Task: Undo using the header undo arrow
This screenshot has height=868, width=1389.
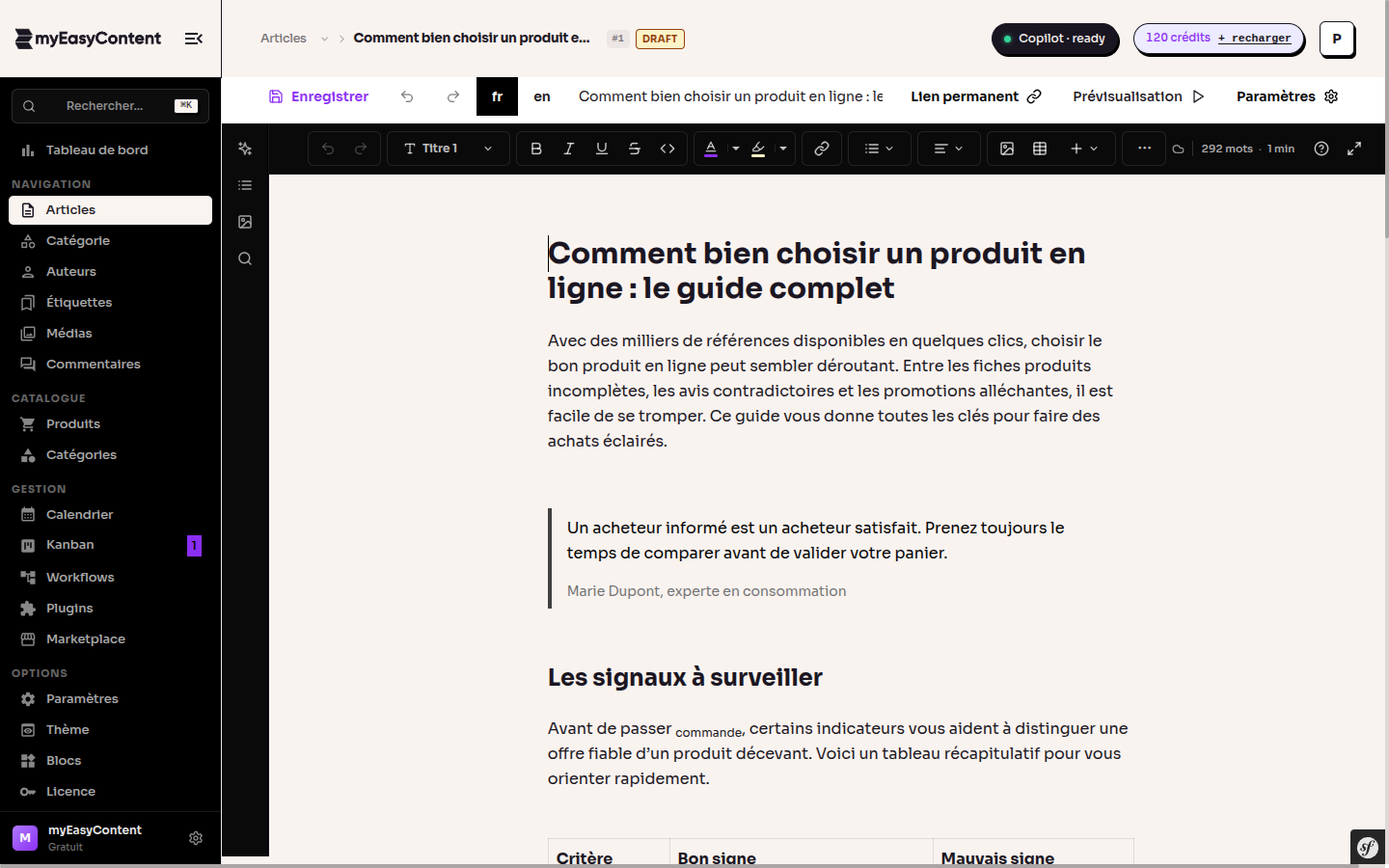Action: pyautogui.click(x=407, y=96)
